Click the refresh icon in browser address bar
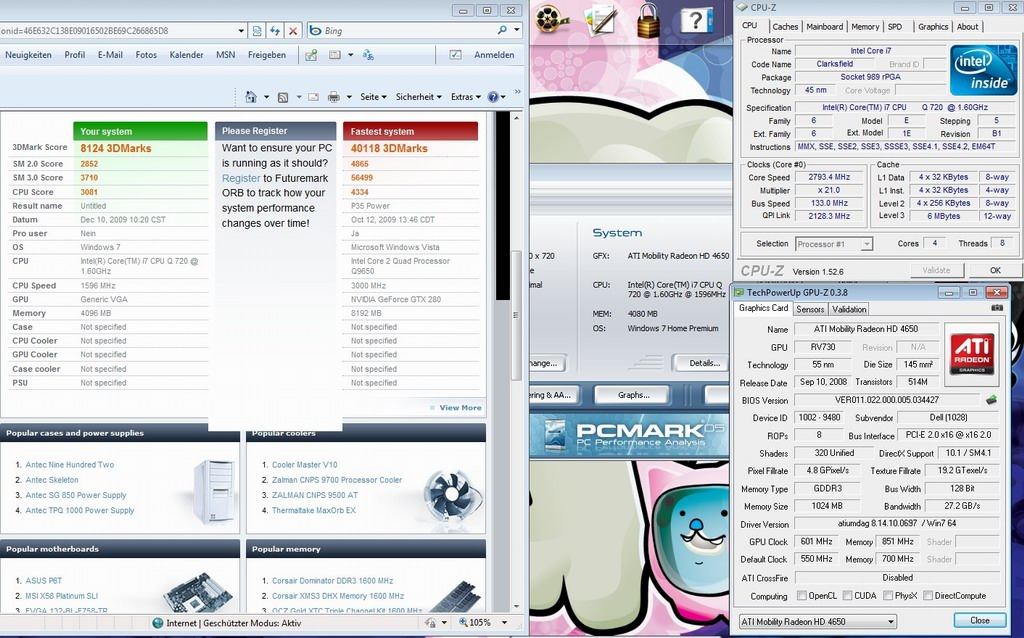This screenshot has height=638, width=1024. (275, 31)
